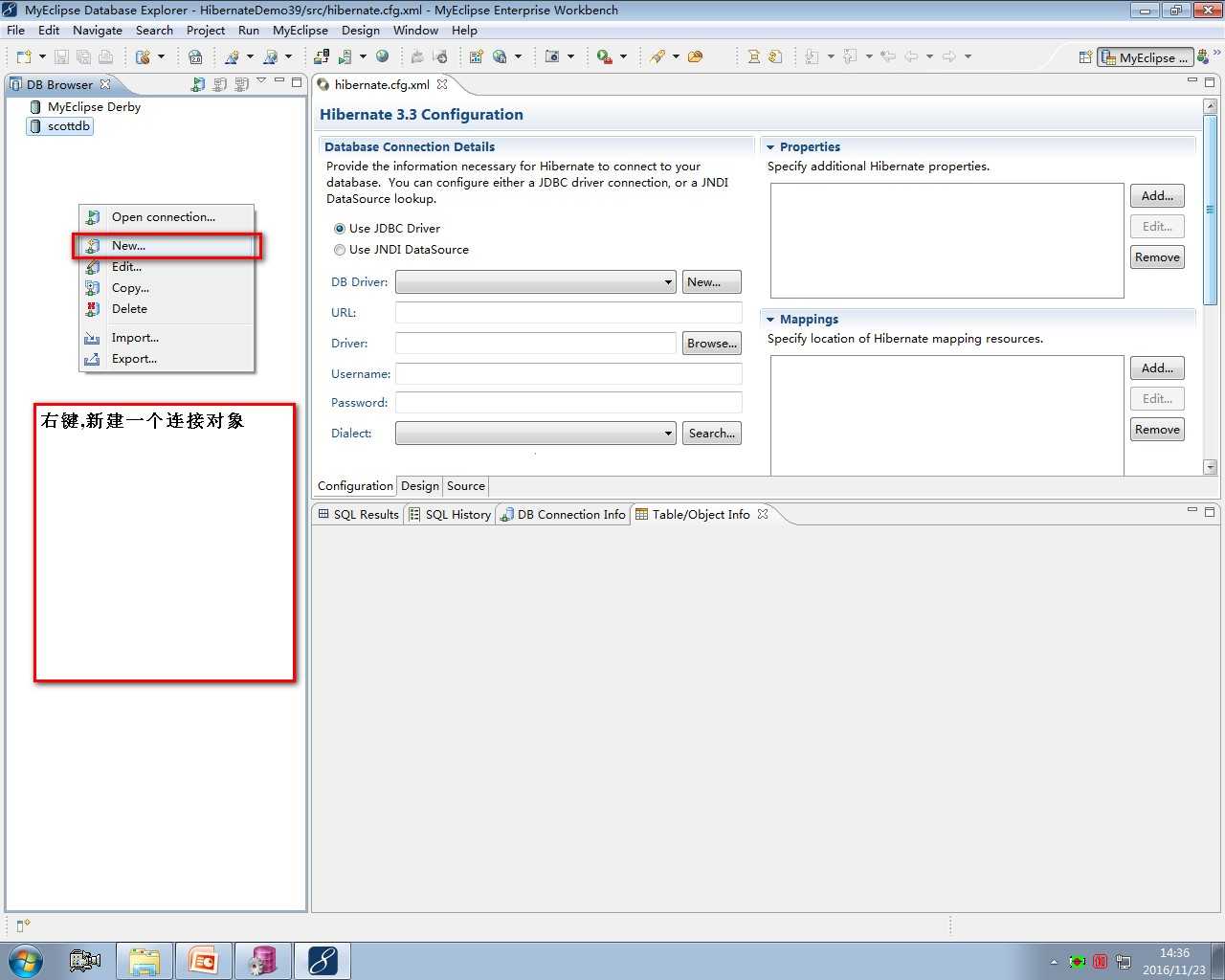Click the Browse... button beside Driver field
Image resolution: width=1225 pixels, height=980 pixels.
[712, 344]
